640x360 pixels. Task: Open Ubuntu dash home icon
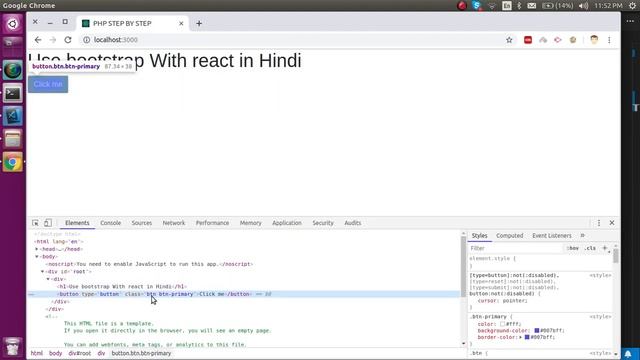[13, 24]
